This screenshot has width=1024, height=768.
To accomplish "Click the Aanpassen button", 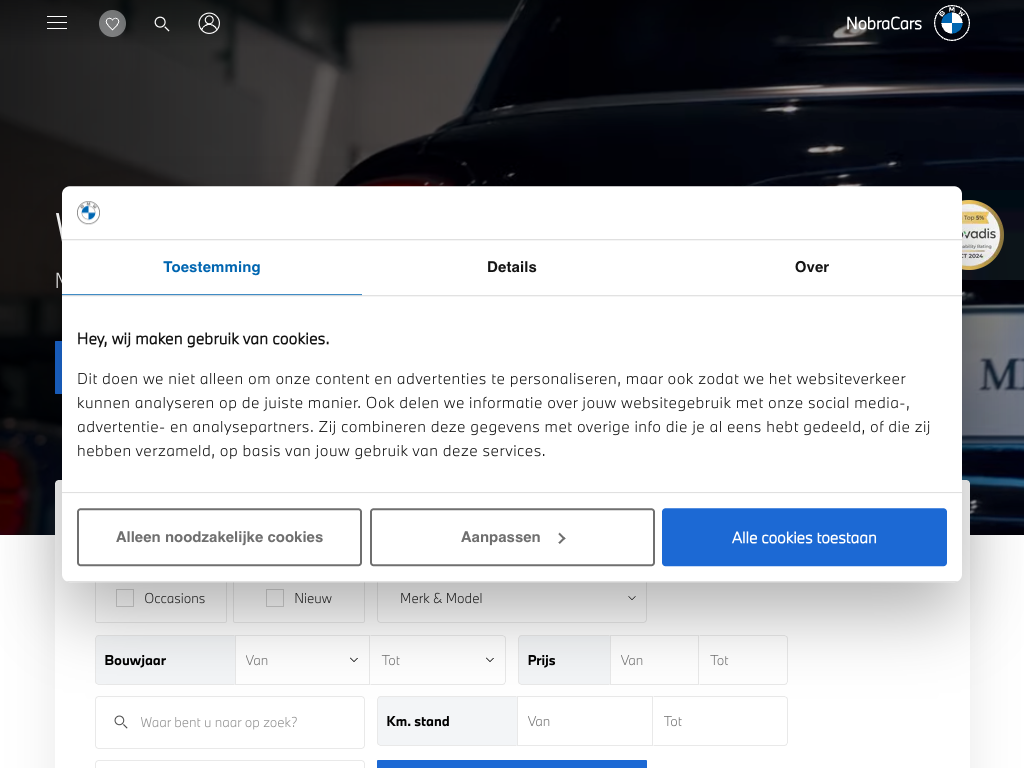I will point(512,537).
